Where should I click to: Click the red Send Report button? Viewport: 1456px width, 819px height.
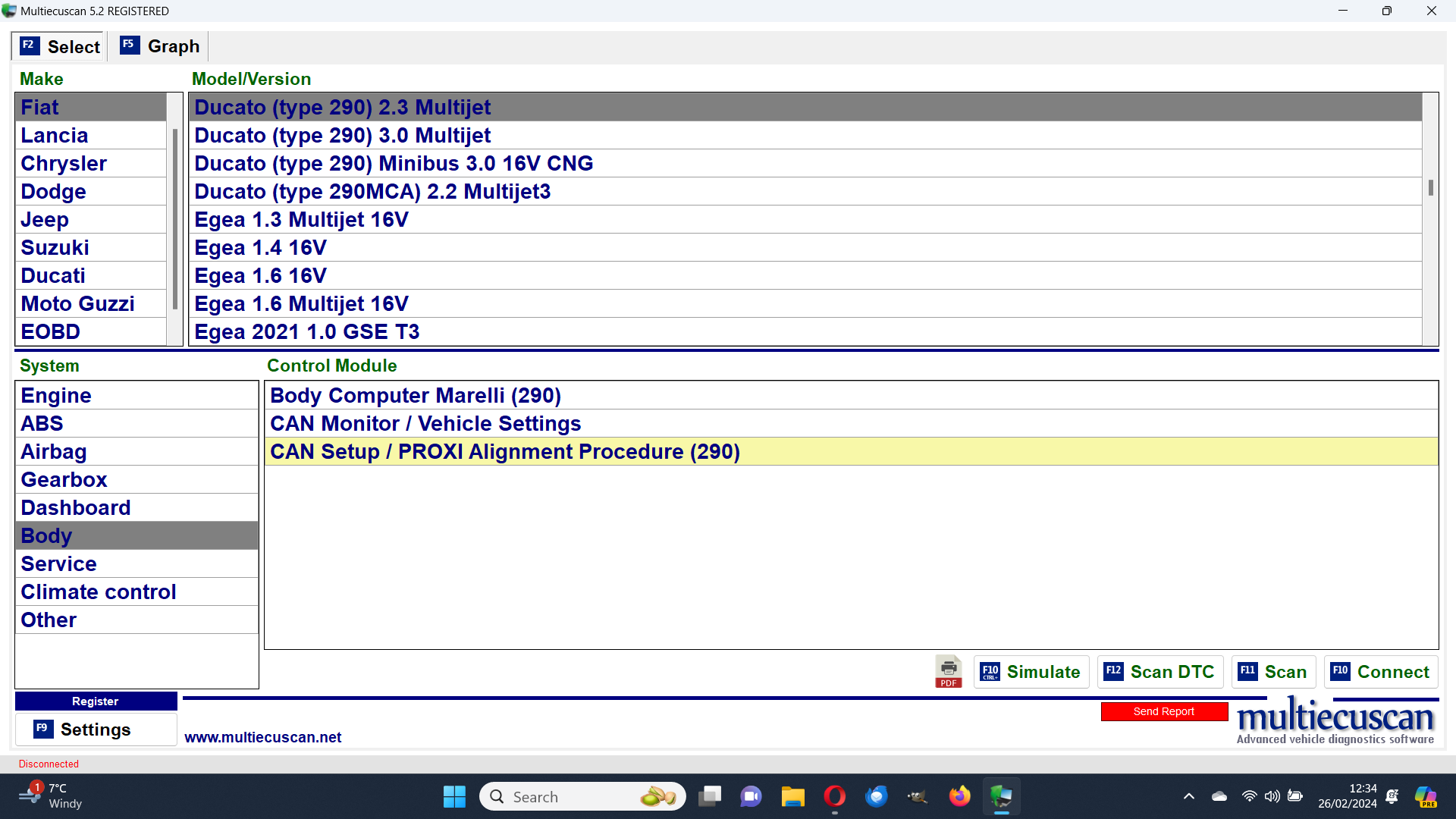click(x=1164, y=711)
